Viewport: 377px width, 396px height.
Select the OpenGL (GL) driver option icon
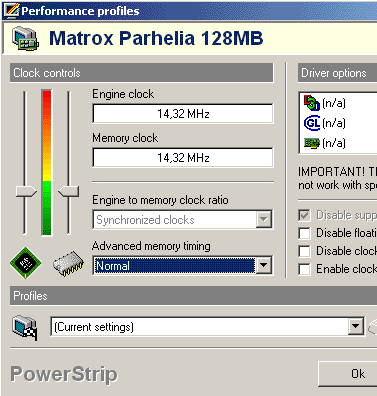[312, 123]
